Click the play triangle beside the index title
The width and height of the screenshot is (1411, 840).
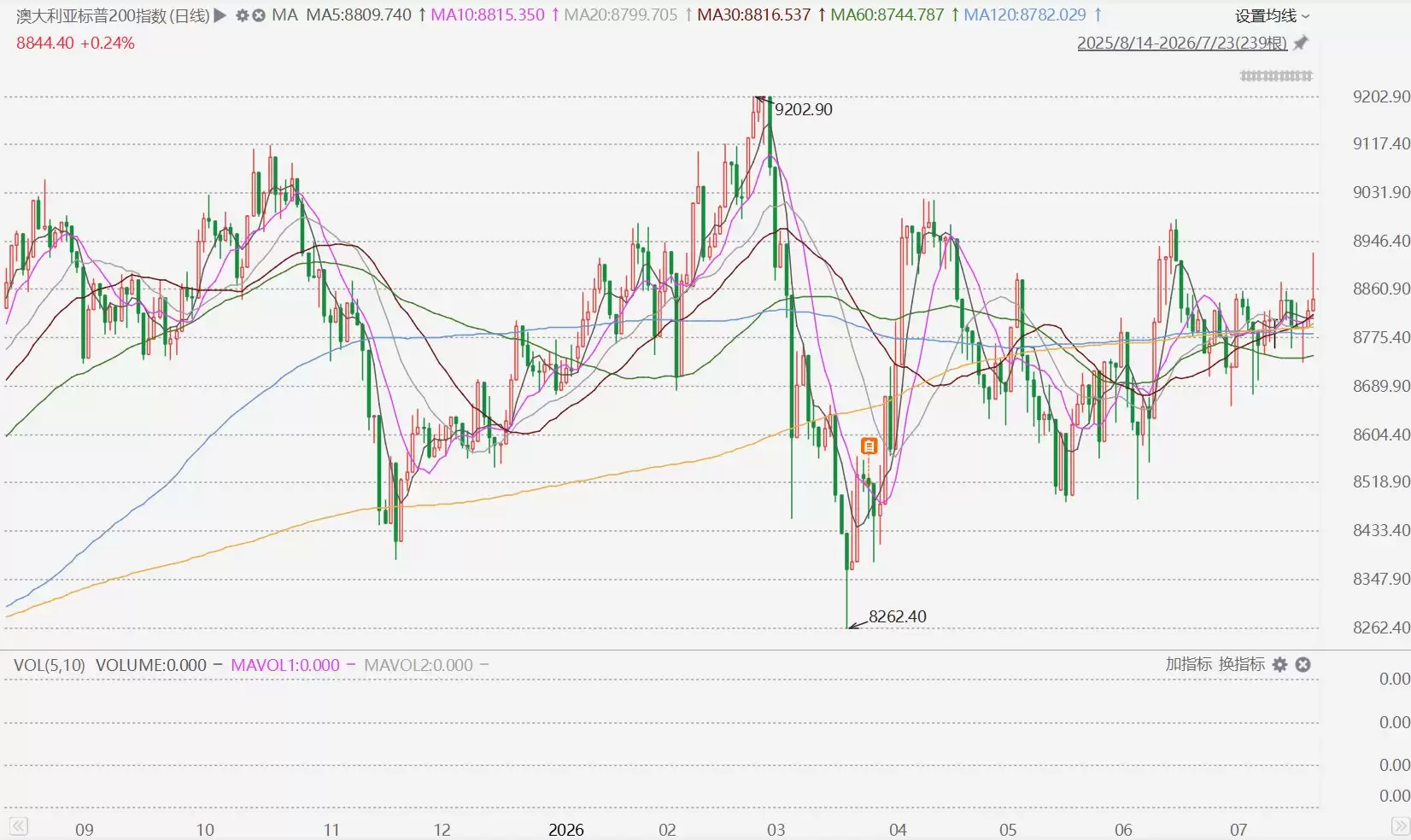pyautogui.click(x=220, y=15)
